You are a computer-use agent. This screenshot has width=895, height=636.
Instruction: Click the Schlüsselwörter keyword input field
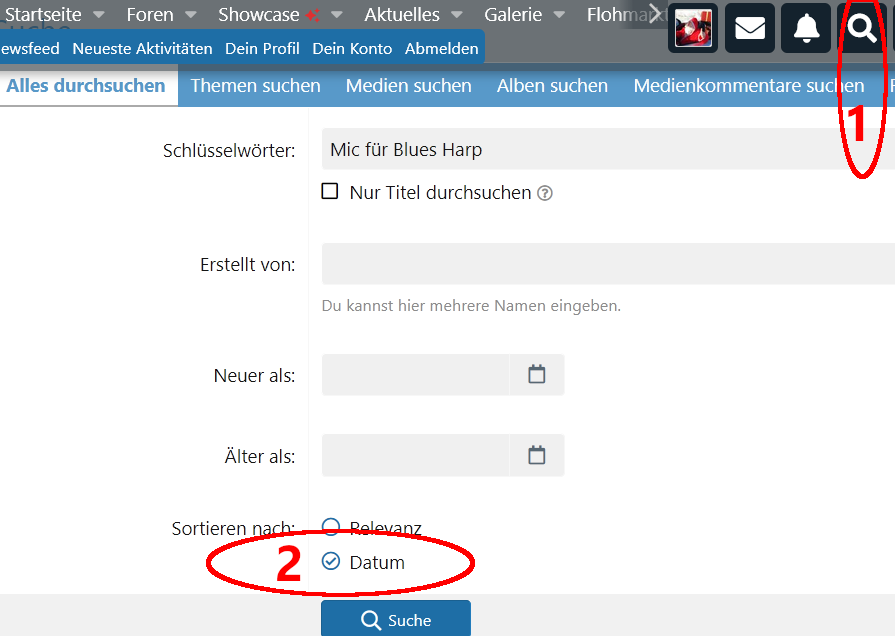608,149
